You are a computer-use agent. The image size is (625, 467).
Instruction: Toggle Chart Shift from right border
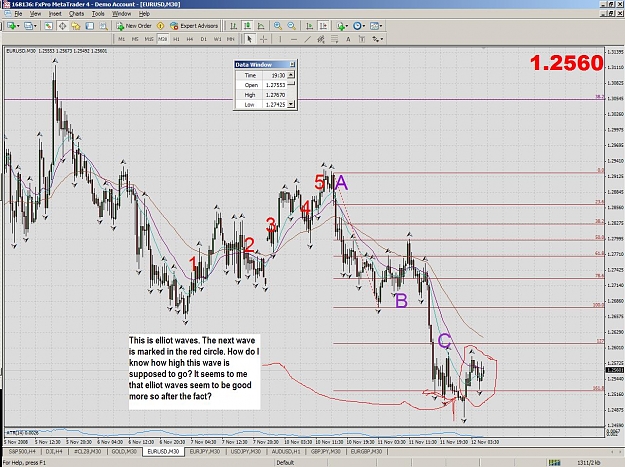pos(323,26)
